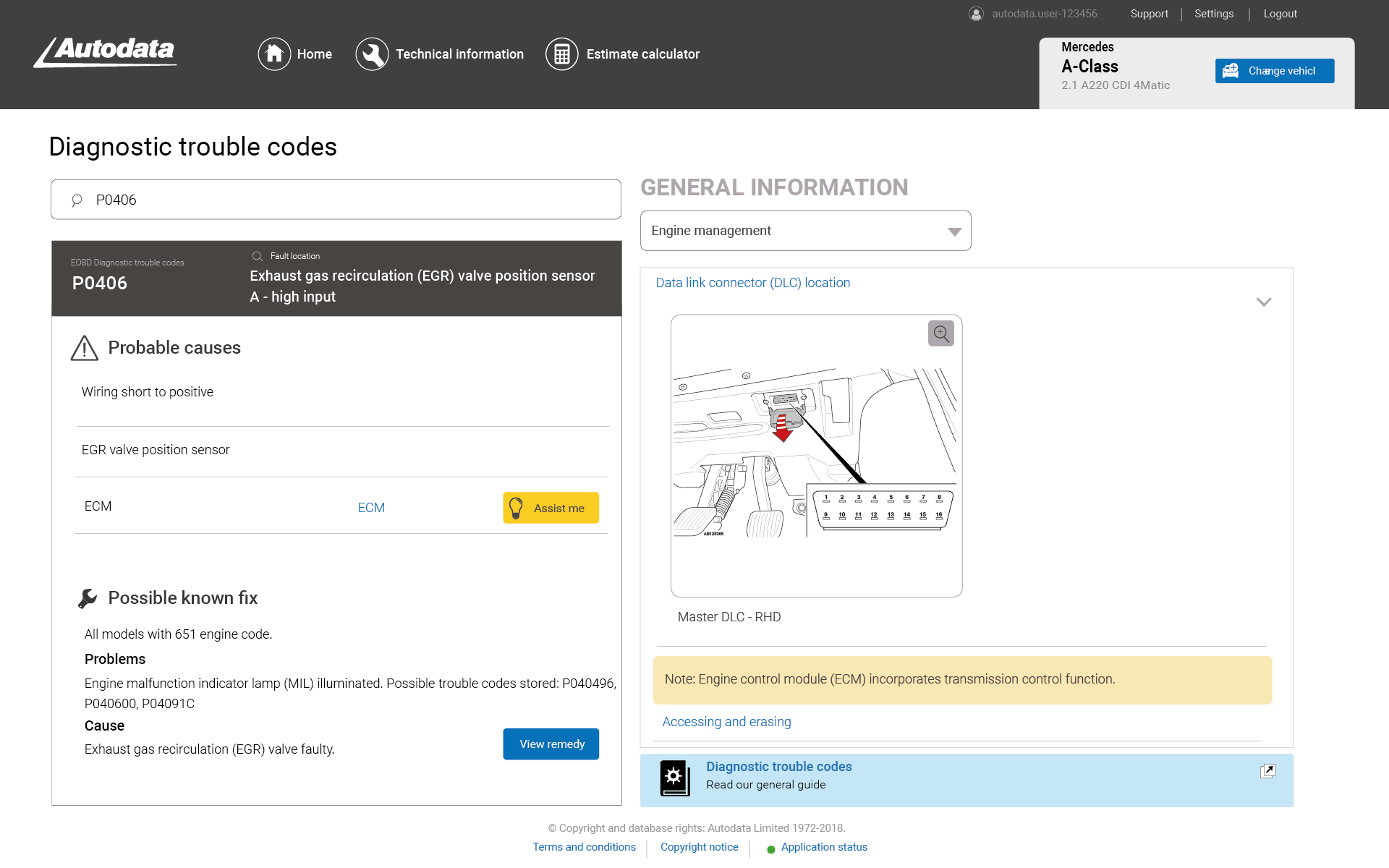Click the Home icon in the navigation bar

(274, 54)
